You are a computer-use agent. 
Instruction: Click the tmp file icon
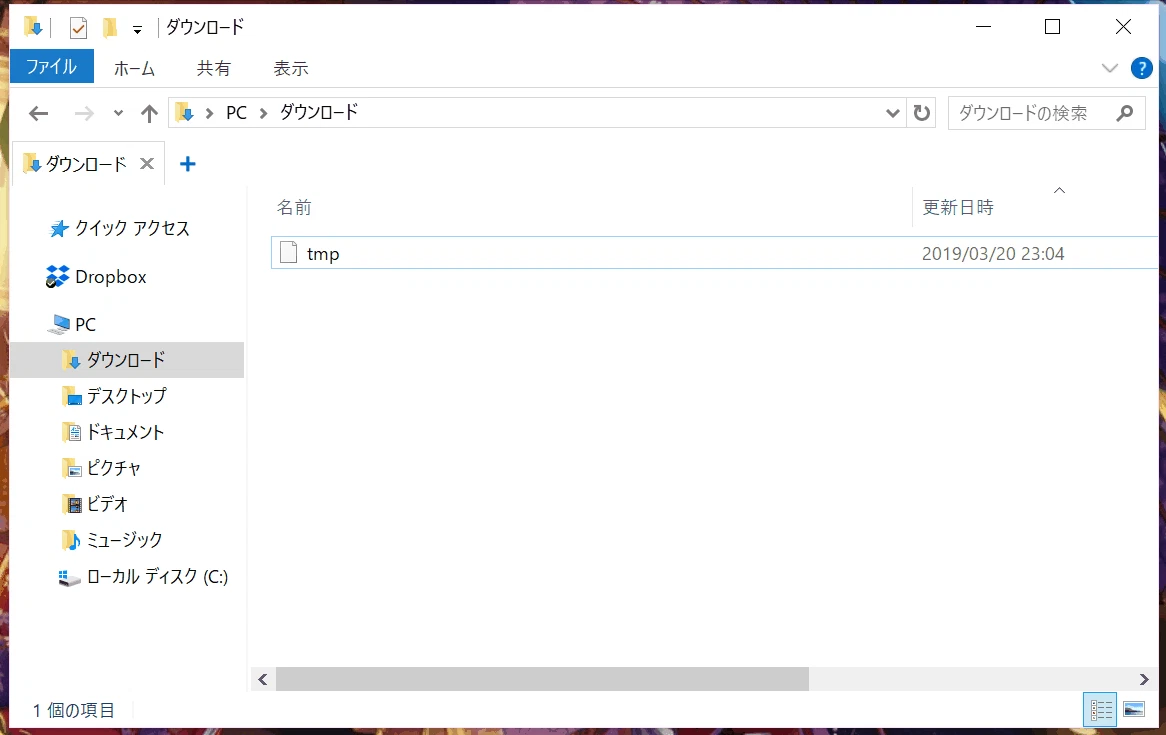tap(289, 253)
